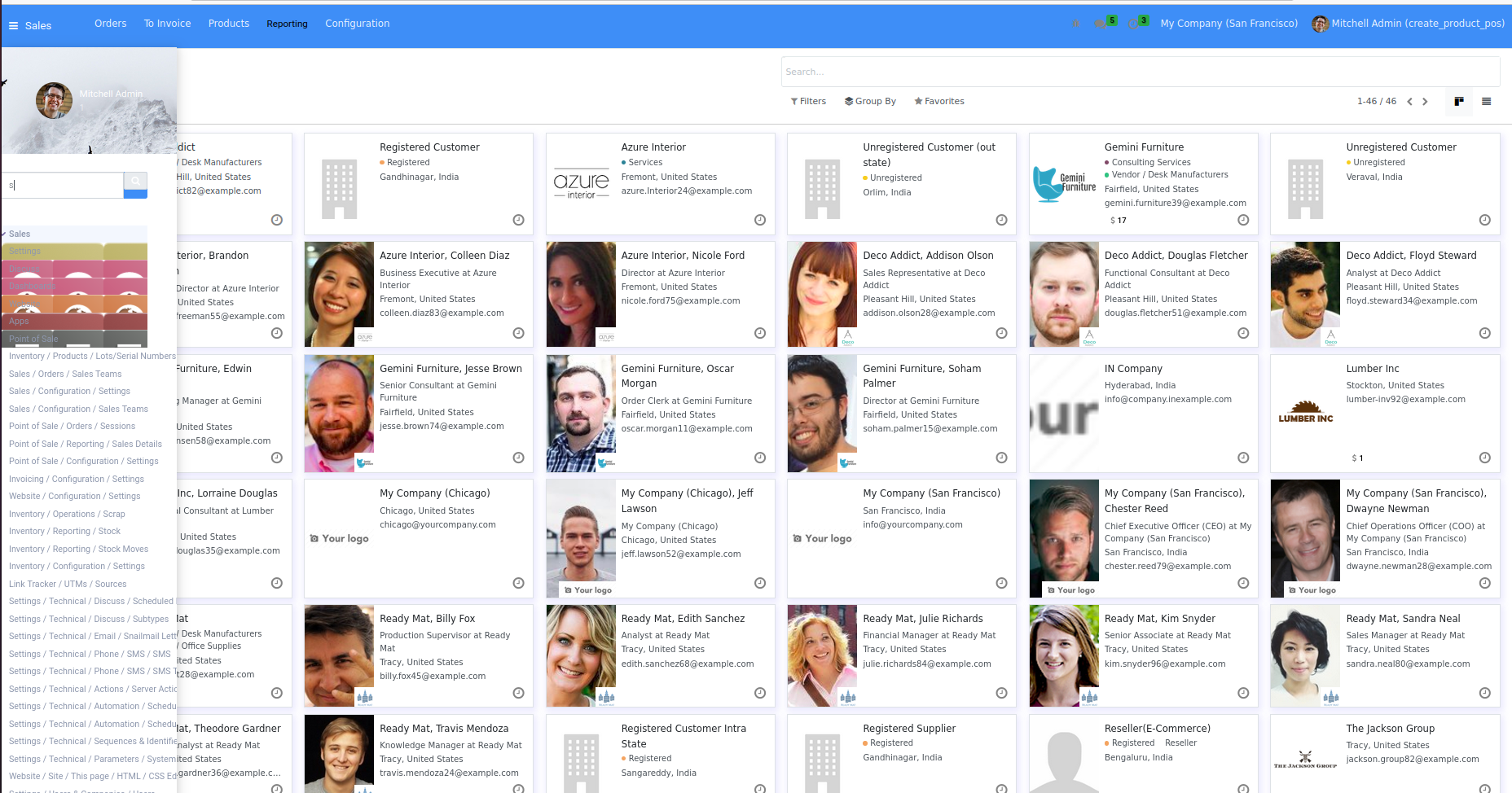The image size is (1512, 793).
Task: Open the Products menu
Action: (229, 24)
